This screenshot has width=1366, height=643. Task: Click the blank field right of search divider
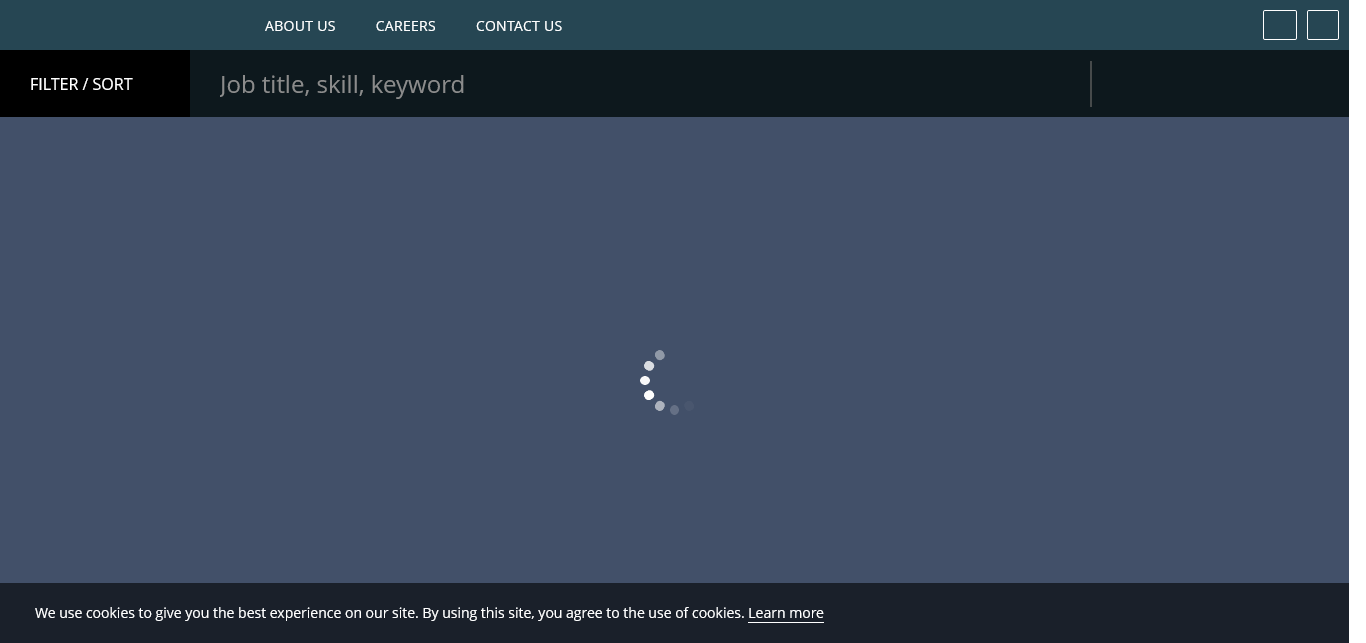1220,84
